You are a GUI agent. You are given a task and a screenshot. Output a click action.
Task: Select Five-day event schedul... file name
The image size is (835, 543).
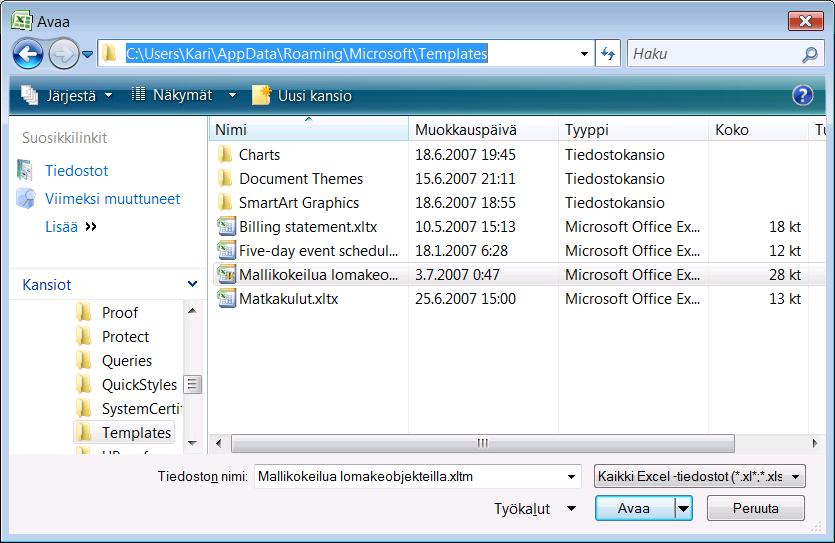coord(318,251)
